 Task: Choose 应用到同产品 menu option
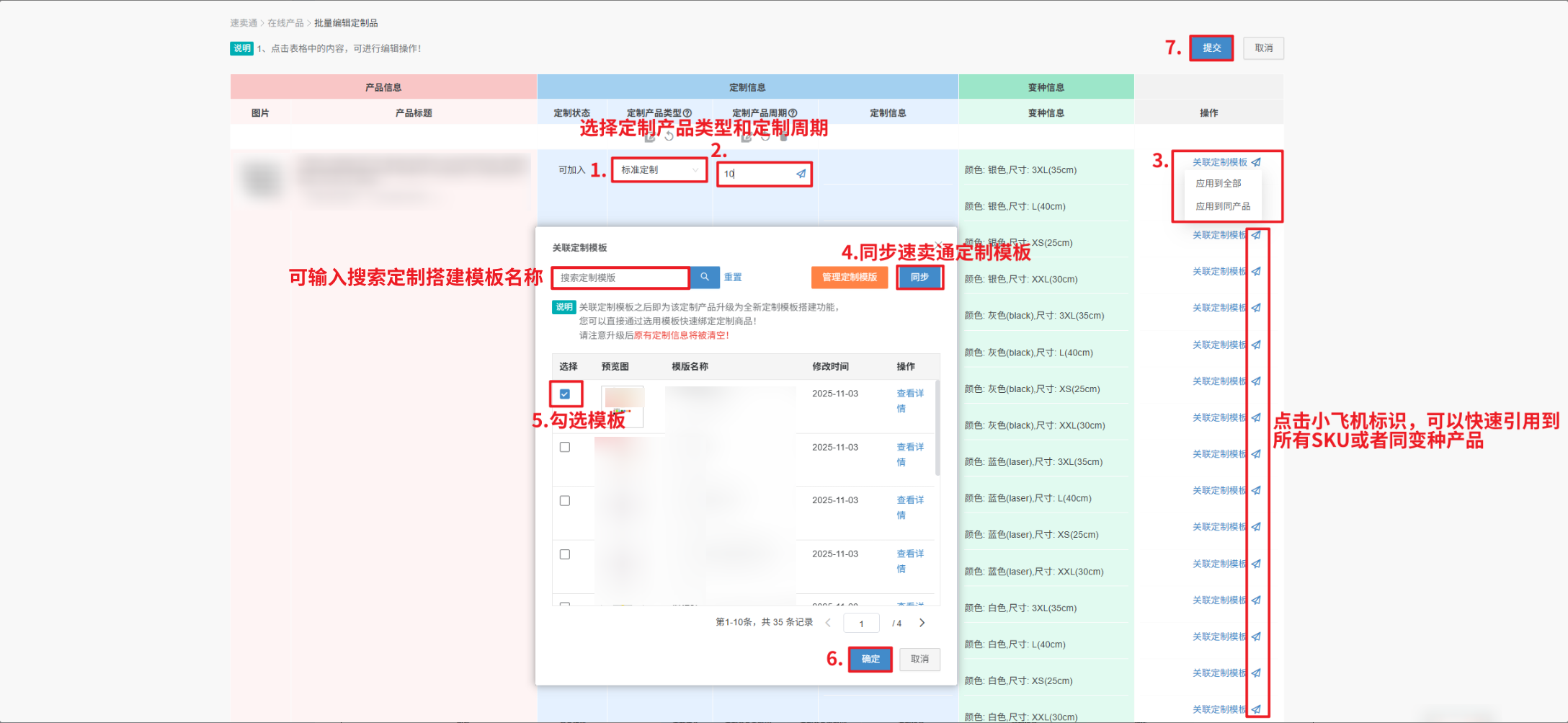1222,206
